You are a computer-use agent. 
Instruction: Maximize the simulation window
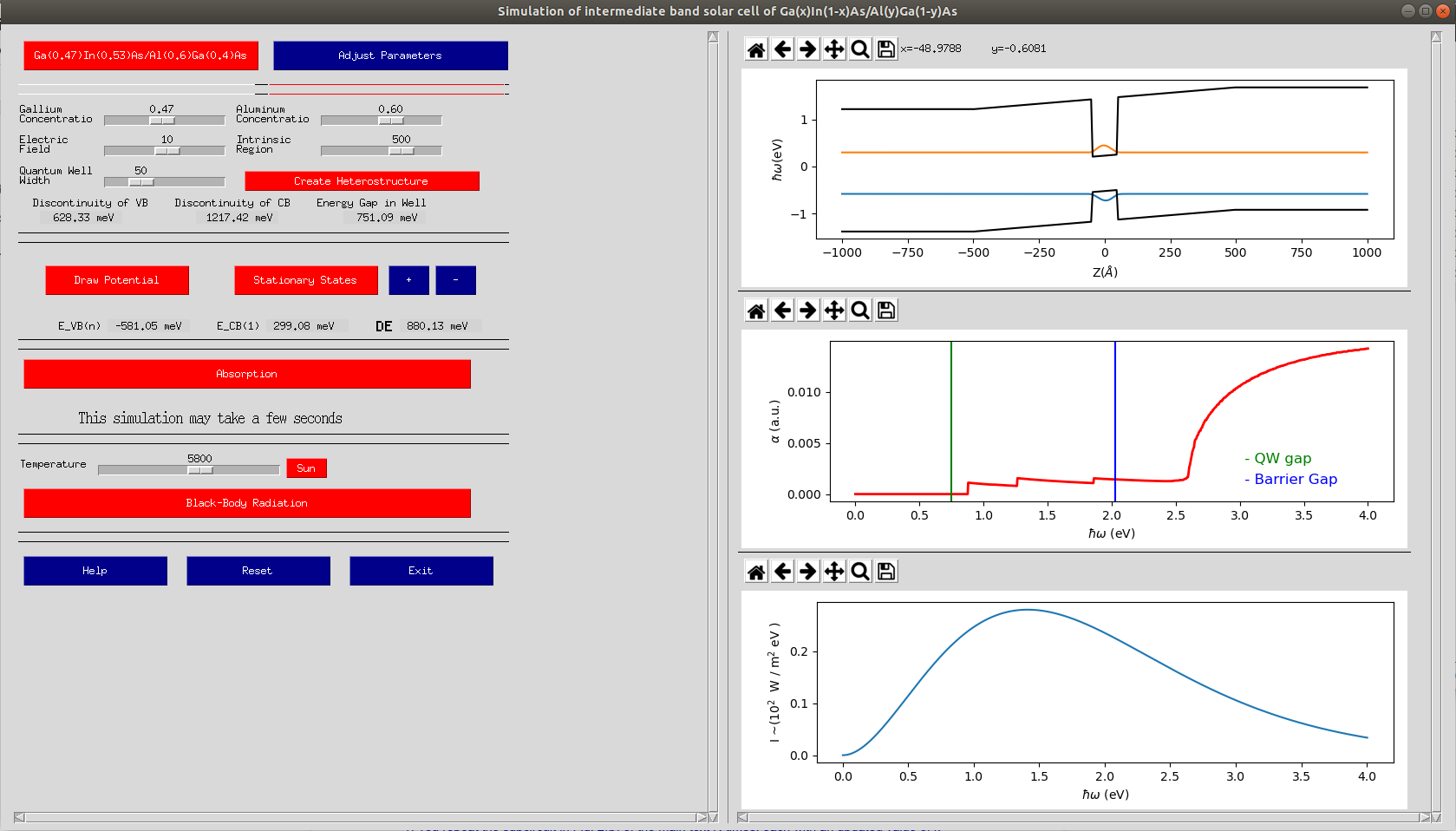[1426, 11]
